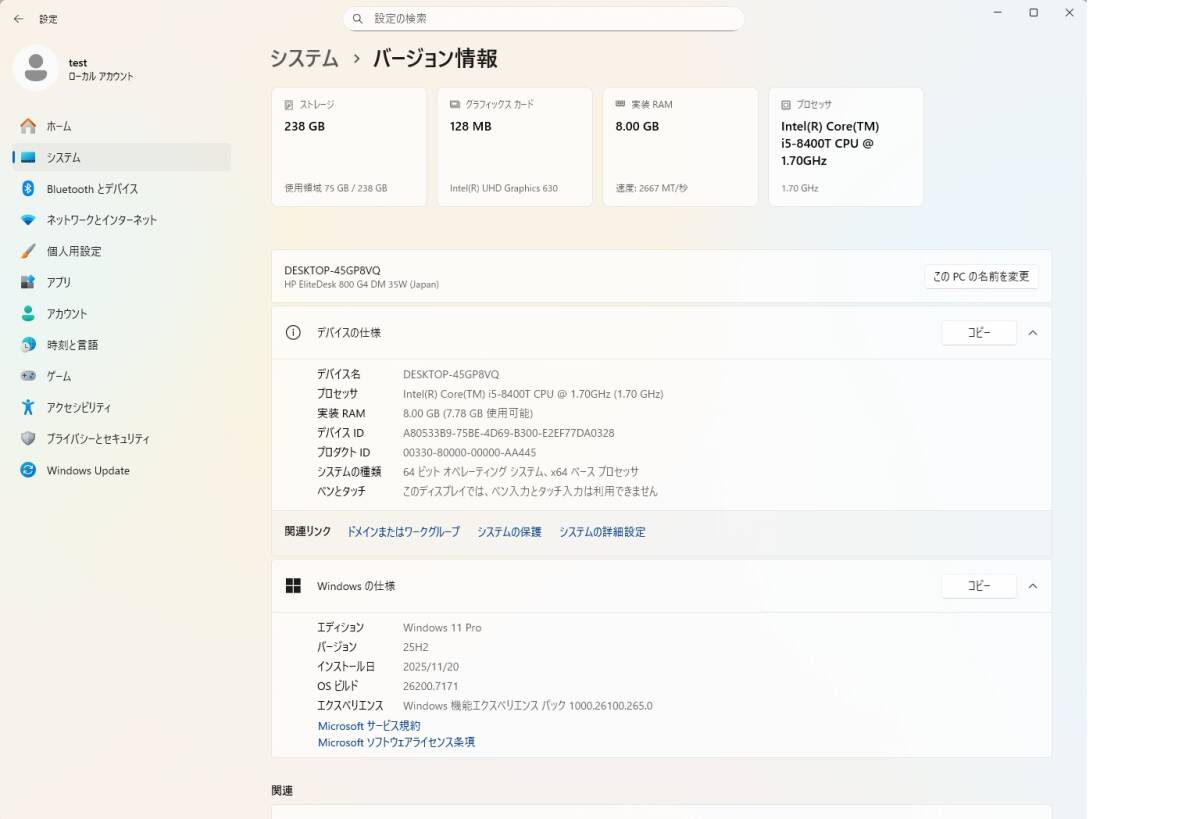Click the Windows Update icon
The width and height of the screenshot is (1200, 819).
point(28,470)
